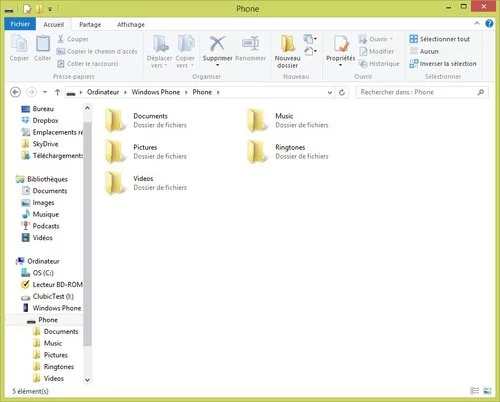Click Aucun selection option
This screenshot has width=500, height=402.
coord(424,51)
